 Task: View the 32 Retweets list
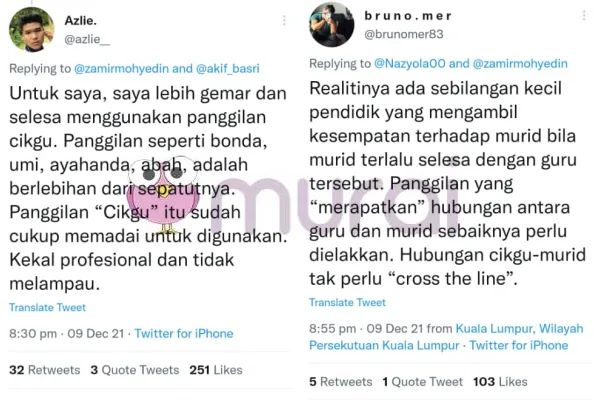point(45,370)
